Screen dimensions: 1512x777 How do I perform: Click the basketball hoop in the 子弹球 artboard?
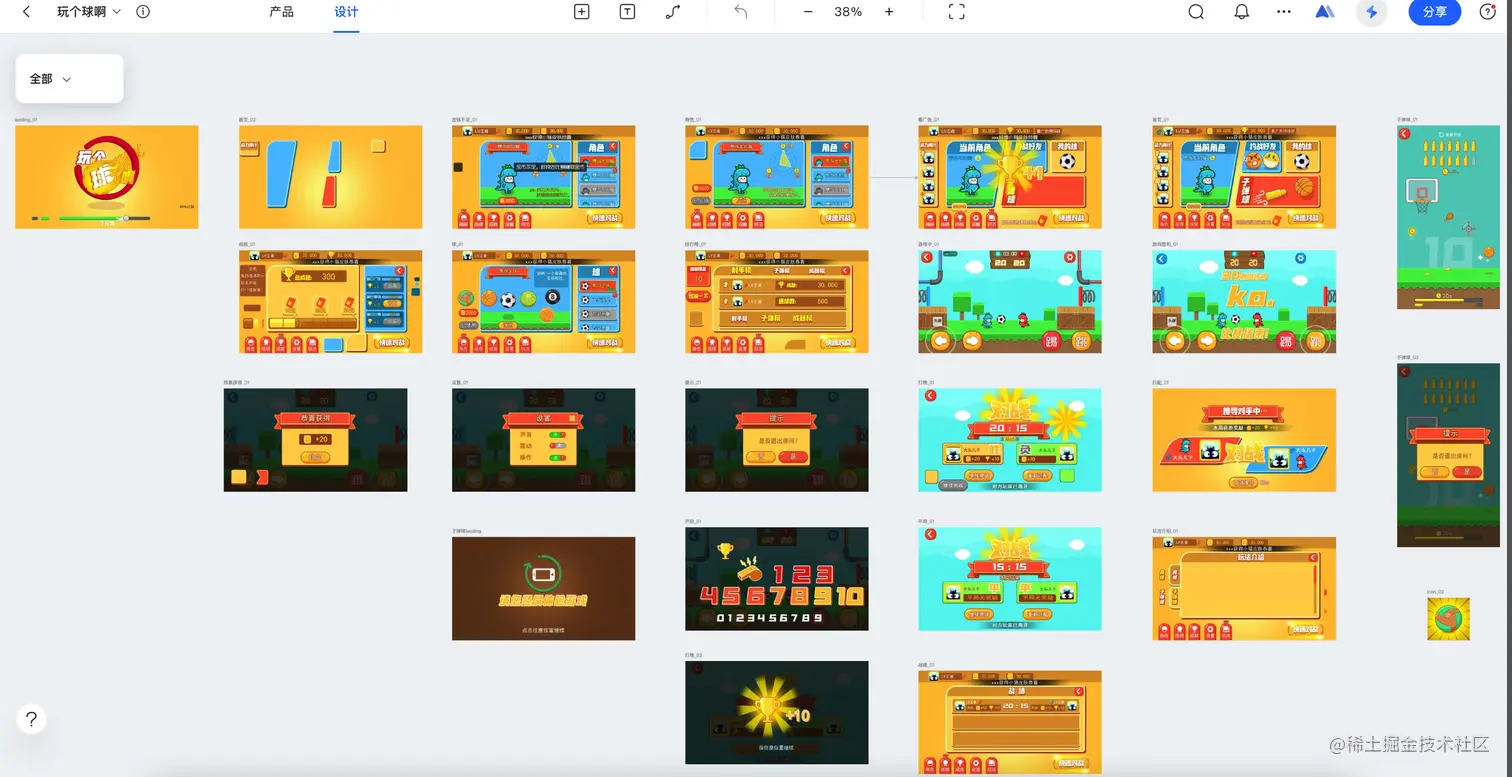[1421, 197]
